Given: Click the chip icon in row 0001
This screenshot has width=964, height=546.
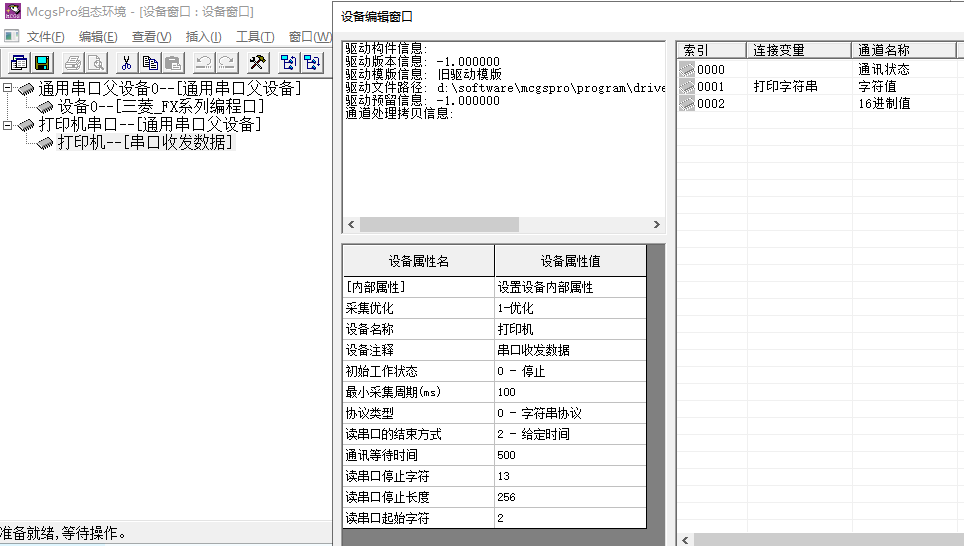Looking at the screenshot, I should tap(687, 87).
